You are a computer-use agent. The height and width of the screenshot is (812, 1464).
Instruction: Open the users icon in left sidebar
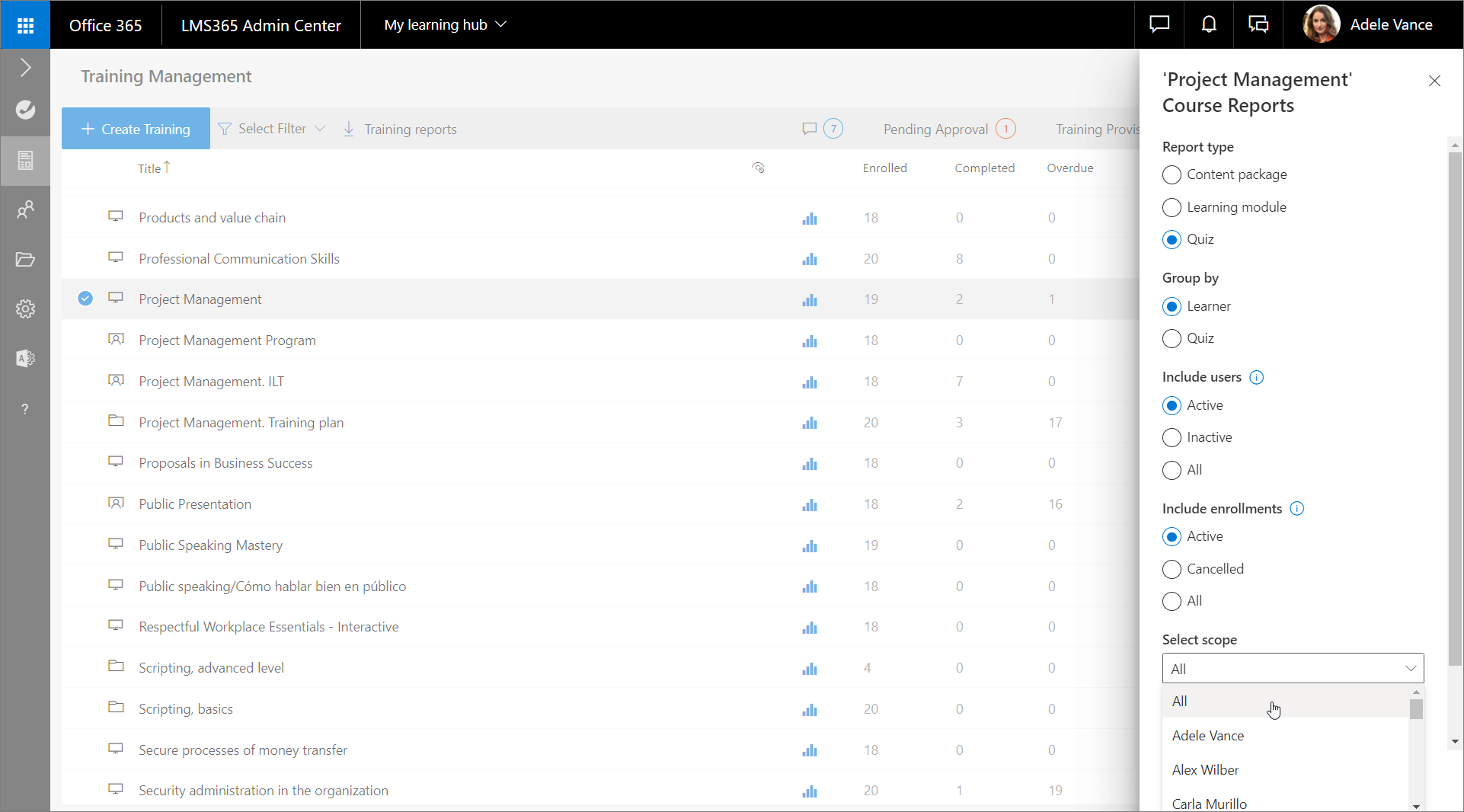25,209
